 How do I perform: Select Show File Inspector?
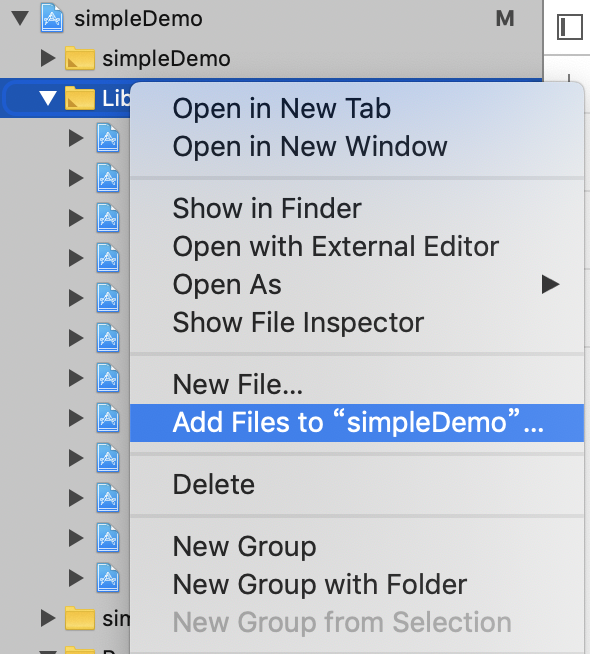pos(298,322)
